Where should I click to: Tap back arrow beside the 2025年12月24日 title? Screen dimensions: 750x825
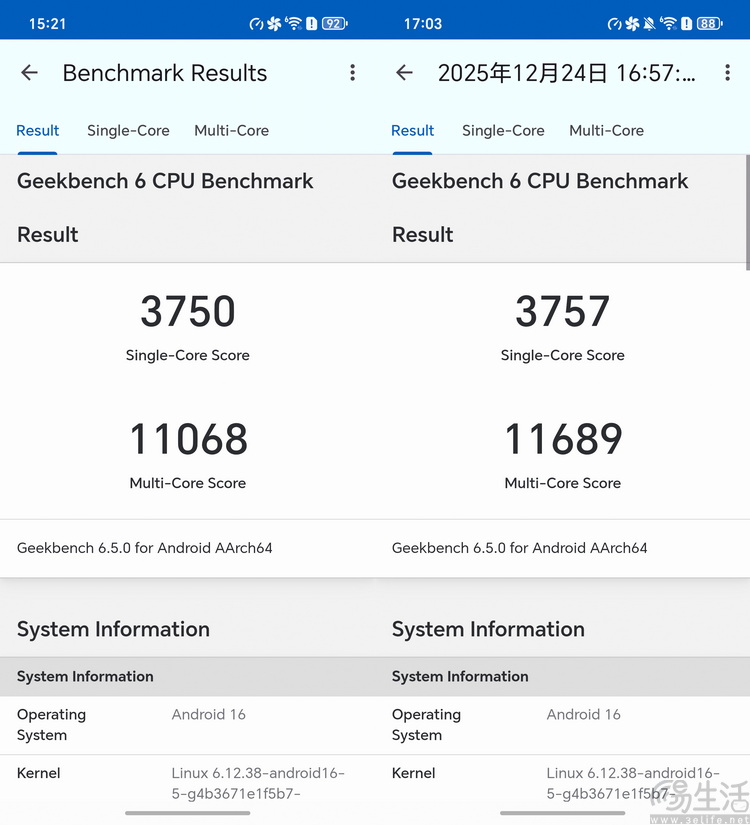[x=404, y=73]
